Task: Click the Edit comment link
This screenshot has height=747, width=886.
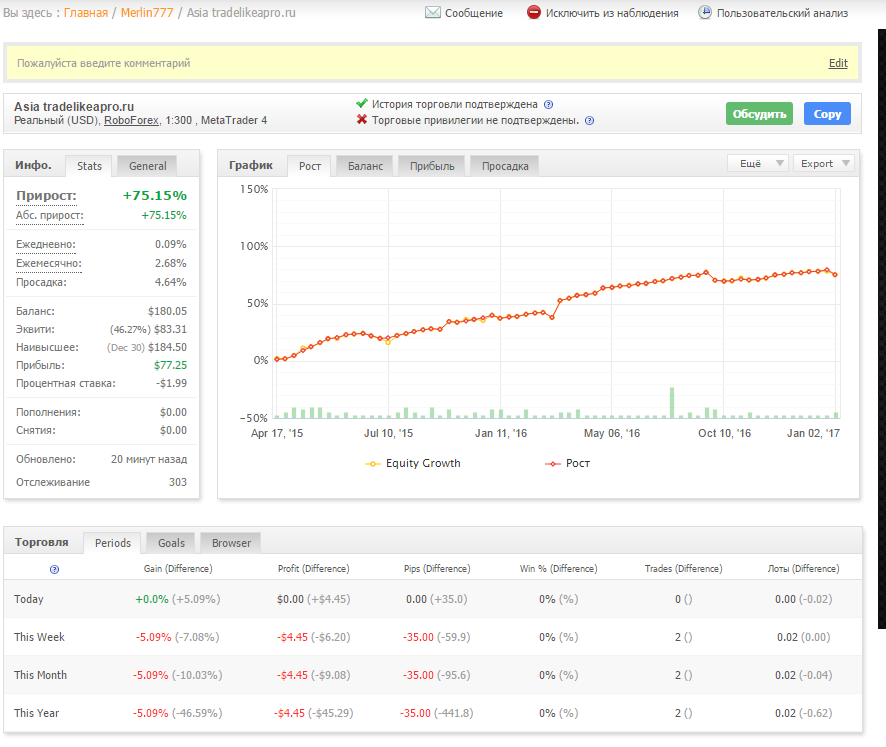Action: pyautogui.click(x=838, y=63)
